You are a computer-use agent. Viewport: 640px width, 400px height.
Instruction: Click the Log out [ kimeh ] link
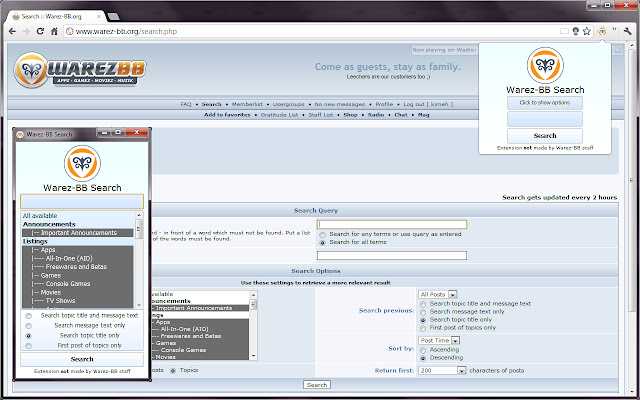coord(428,104)
